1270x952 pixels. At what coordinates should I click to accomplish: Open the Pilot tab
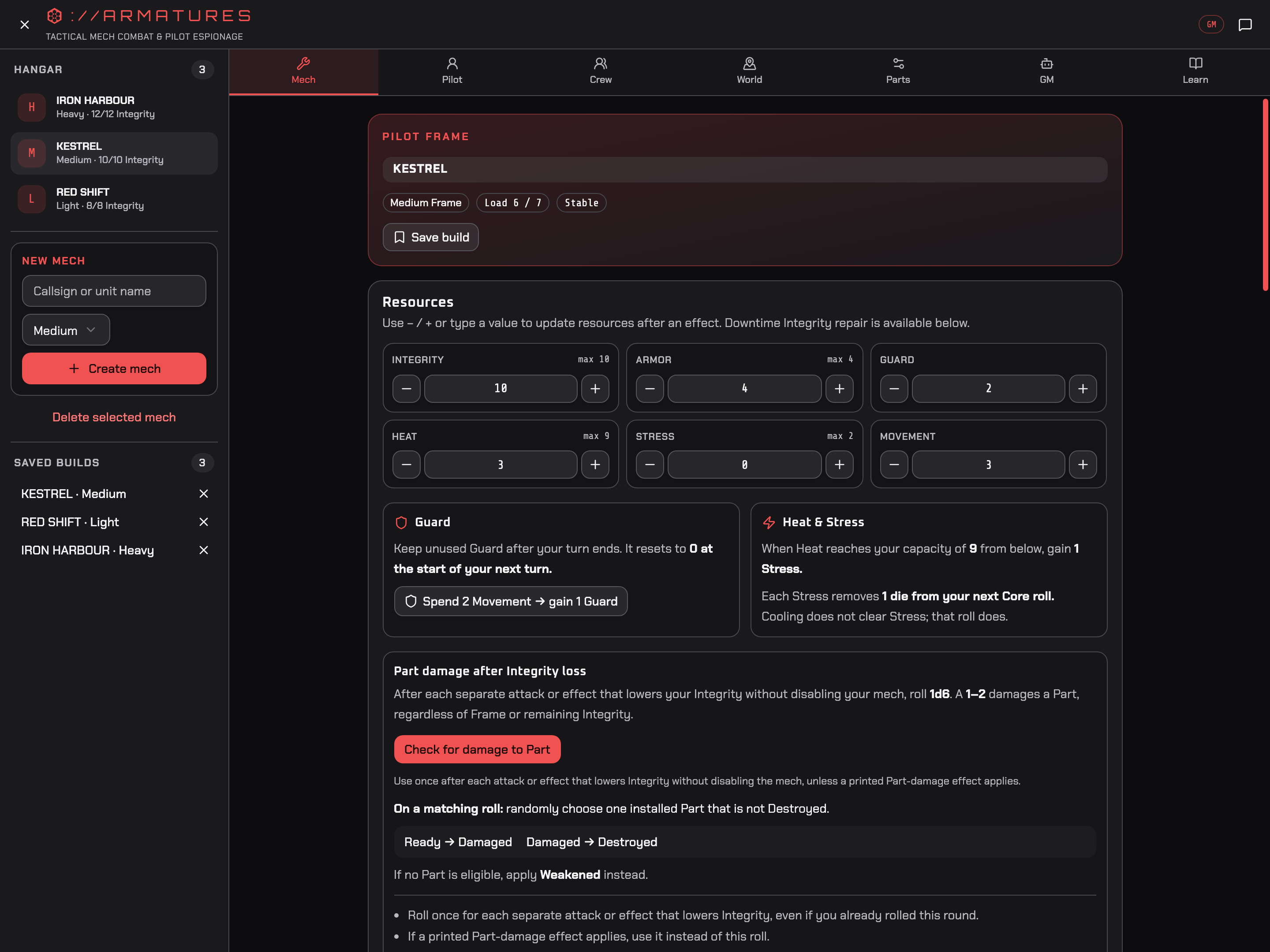(452, 72)
